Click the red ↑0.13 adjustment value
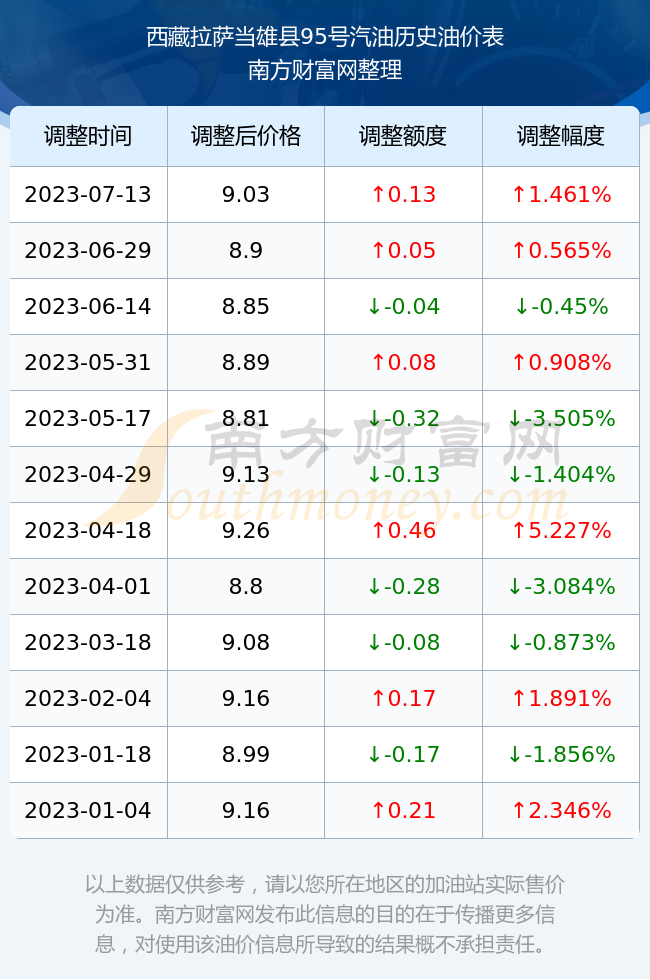Screen dimensions: 650x980 point(403,194)
